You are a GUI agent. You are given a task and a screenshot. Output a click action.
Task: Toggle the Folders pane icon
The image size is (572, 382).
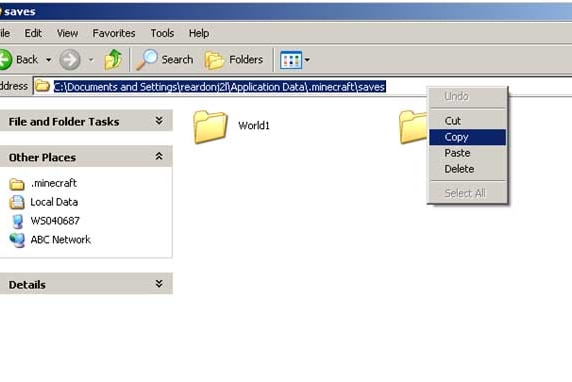[x=214, y=60]
